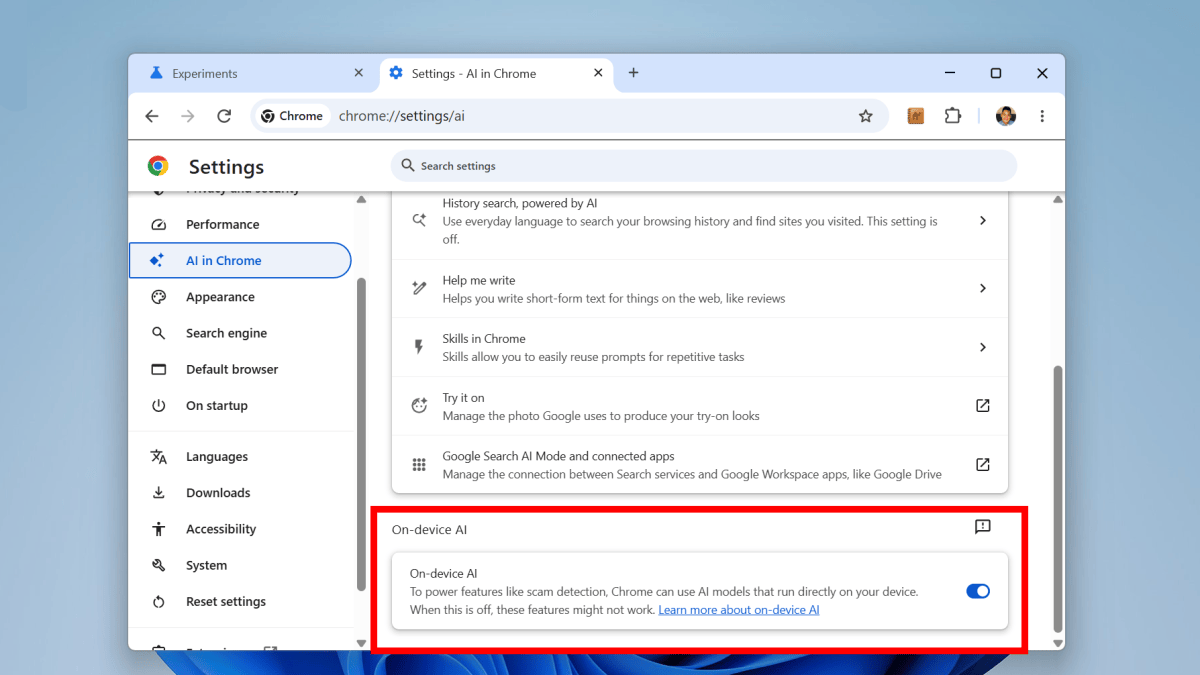Expand History search, powered by AI
Image resolution: width=1200 pixels, height=675 pixels.
[983, 220]
